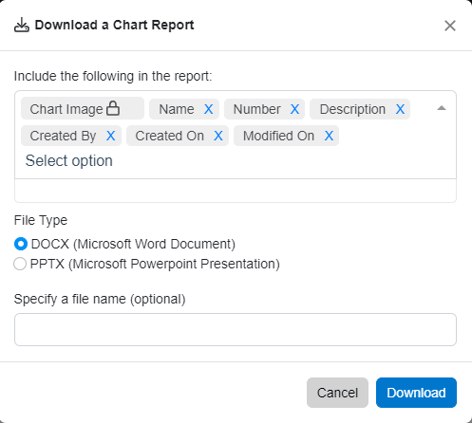The image size is (472, 423).
Task: Click the download icon in dialog title
Action: [22, 25]
